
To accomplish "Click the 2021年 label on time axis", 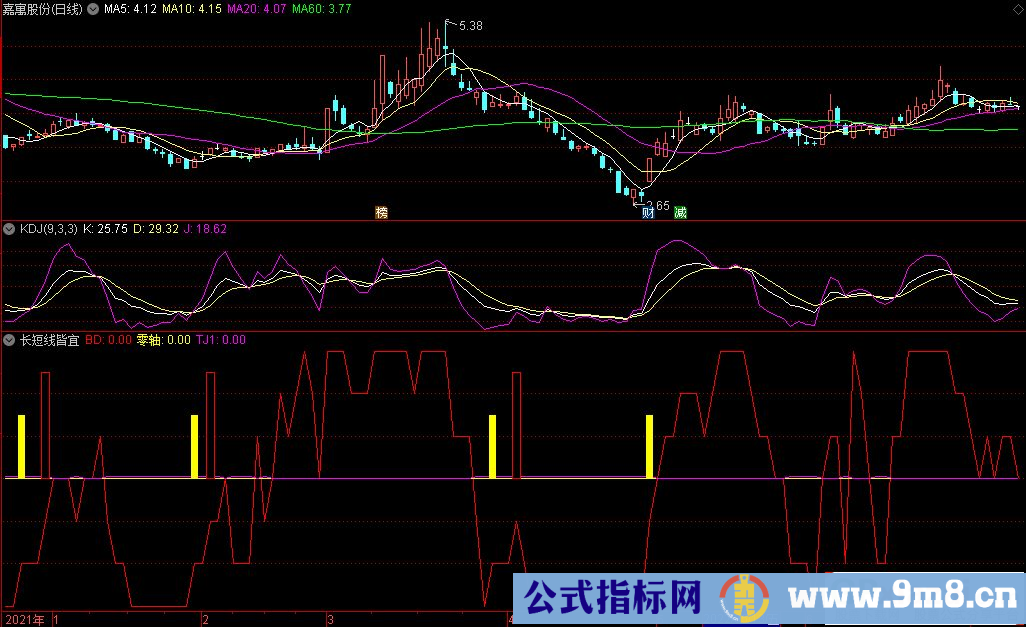I will point(26,620).
